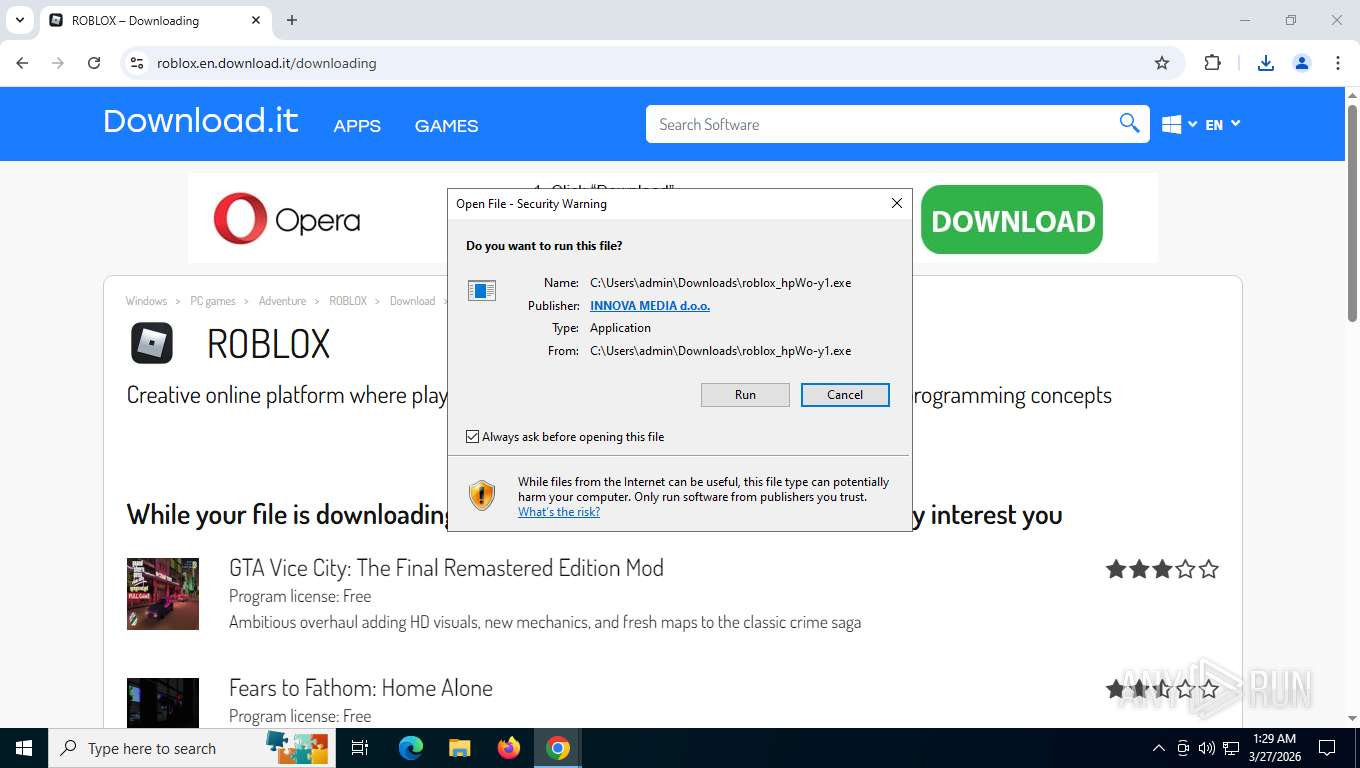Click the Windows platform icon in header
The image size is (1360, 768).
point(1172,125)
